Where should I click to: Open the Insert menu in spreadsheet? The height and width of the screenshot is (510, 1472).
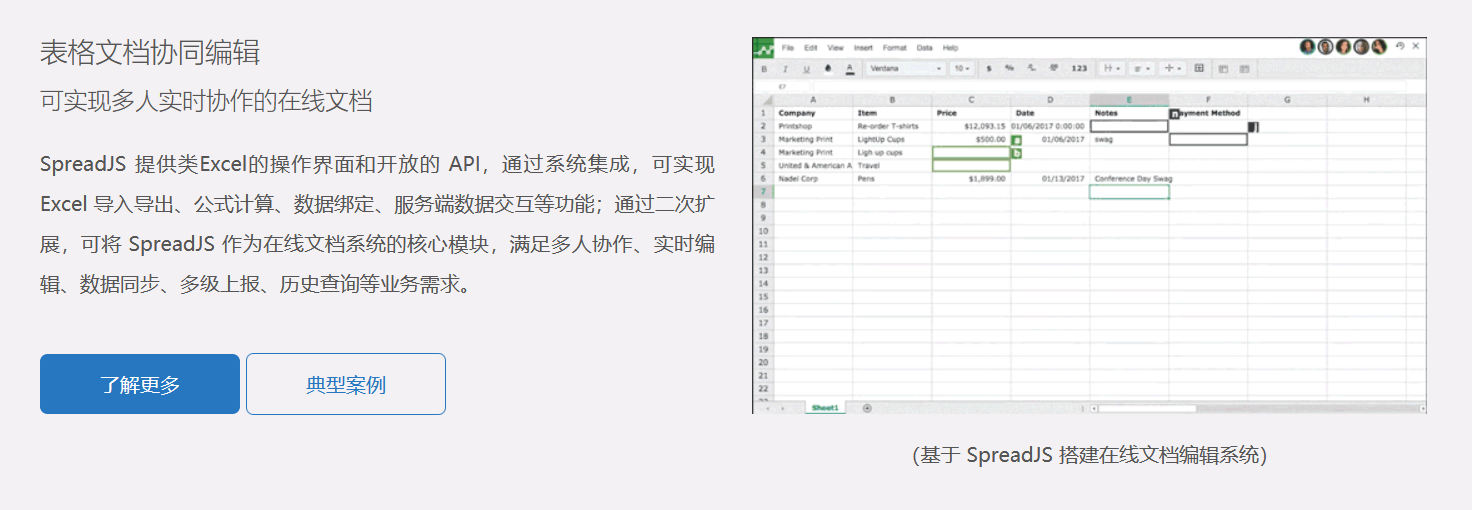click(863, 48)
